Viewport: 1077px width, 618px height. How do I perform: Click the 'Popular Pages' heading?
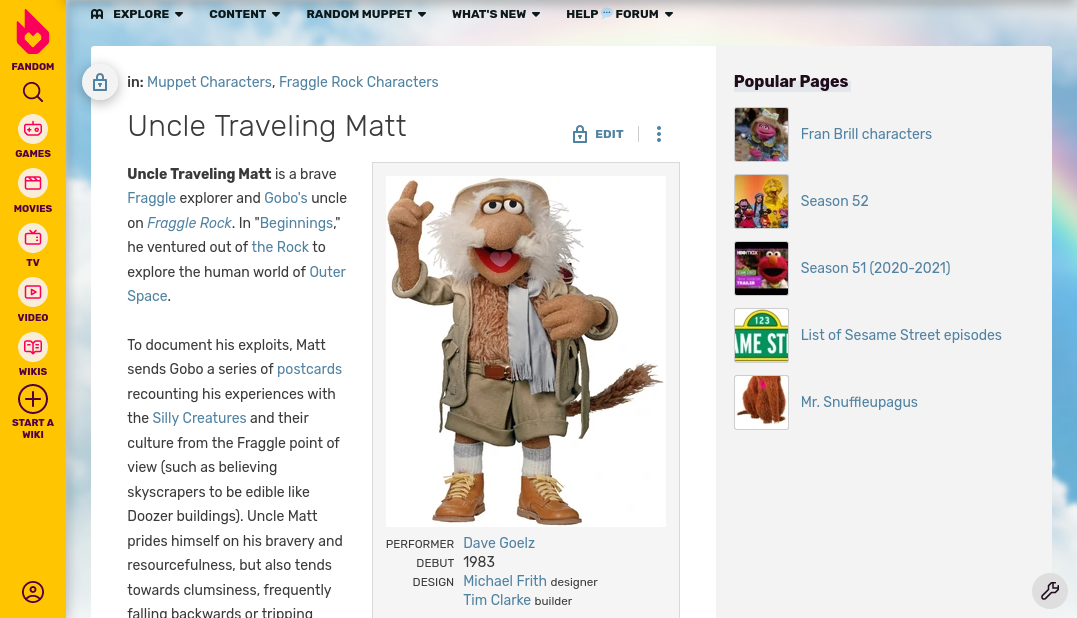(791, 82)
